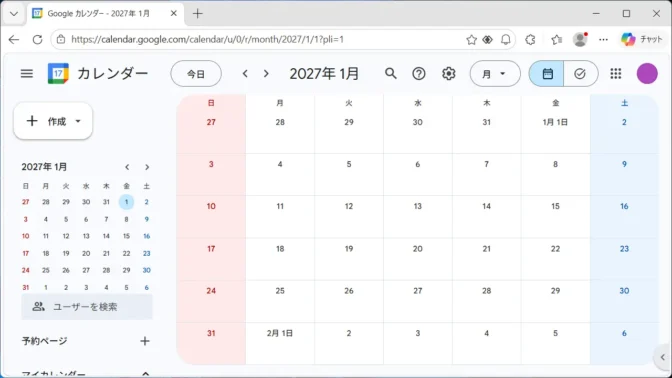Go to previous month in mini calendar

coord(127,167)
